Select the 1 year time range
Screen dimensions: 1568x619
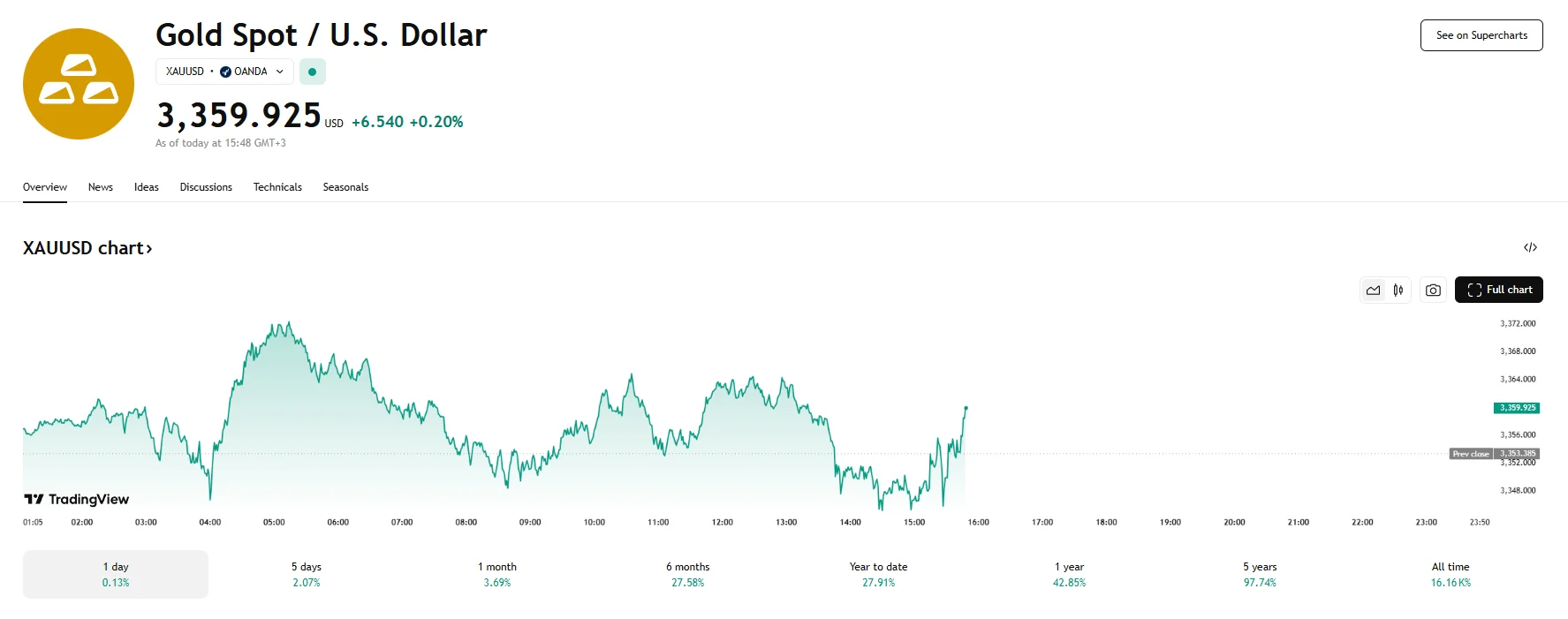[x=1069, y=574]
